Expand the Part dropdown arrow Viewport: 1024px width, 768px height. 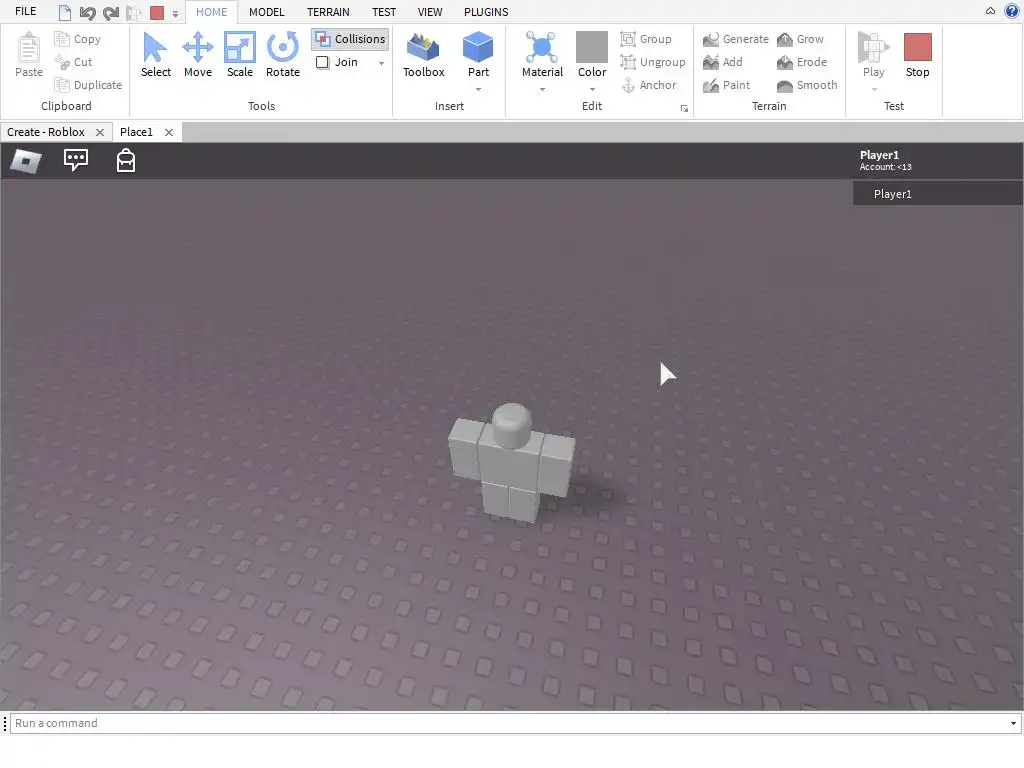pos(478,89)
